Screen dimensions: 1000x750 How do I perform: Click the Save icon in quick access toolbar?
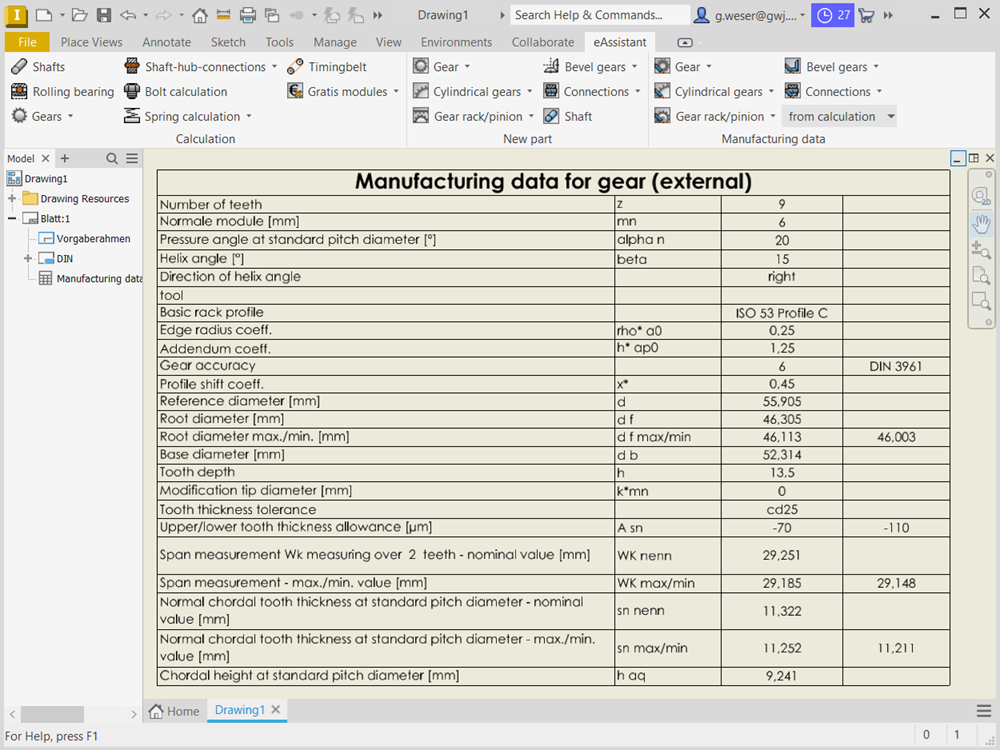point(102,15)
